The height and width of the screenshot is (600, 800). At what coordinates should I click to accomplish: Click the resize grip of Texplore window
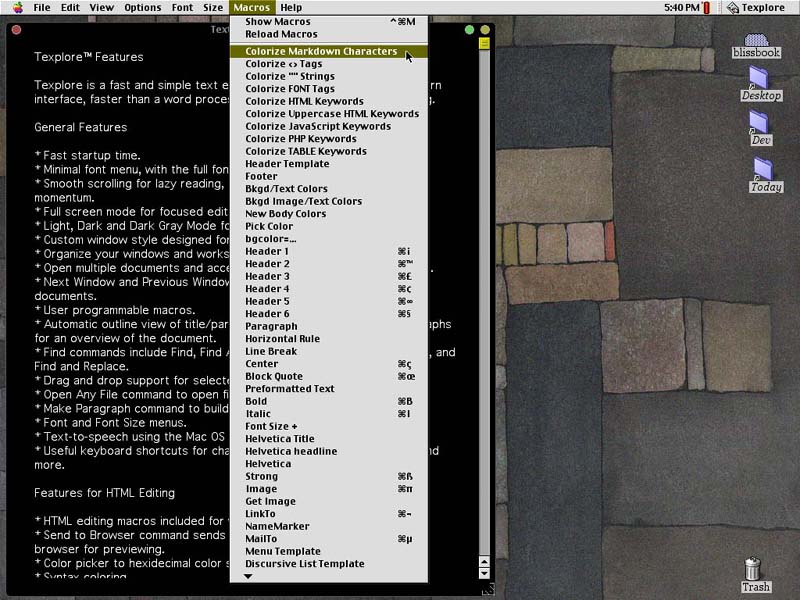[x=487, y=589]
